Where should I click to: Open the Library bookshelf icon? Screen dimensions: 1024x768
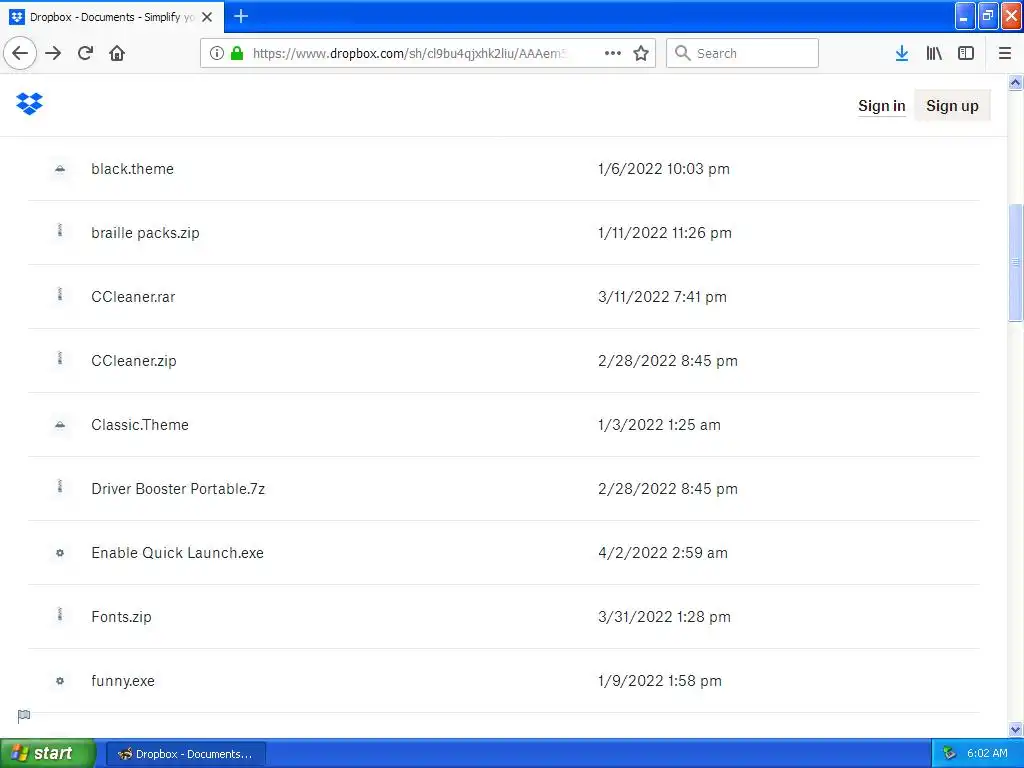(x=934, y=53)
